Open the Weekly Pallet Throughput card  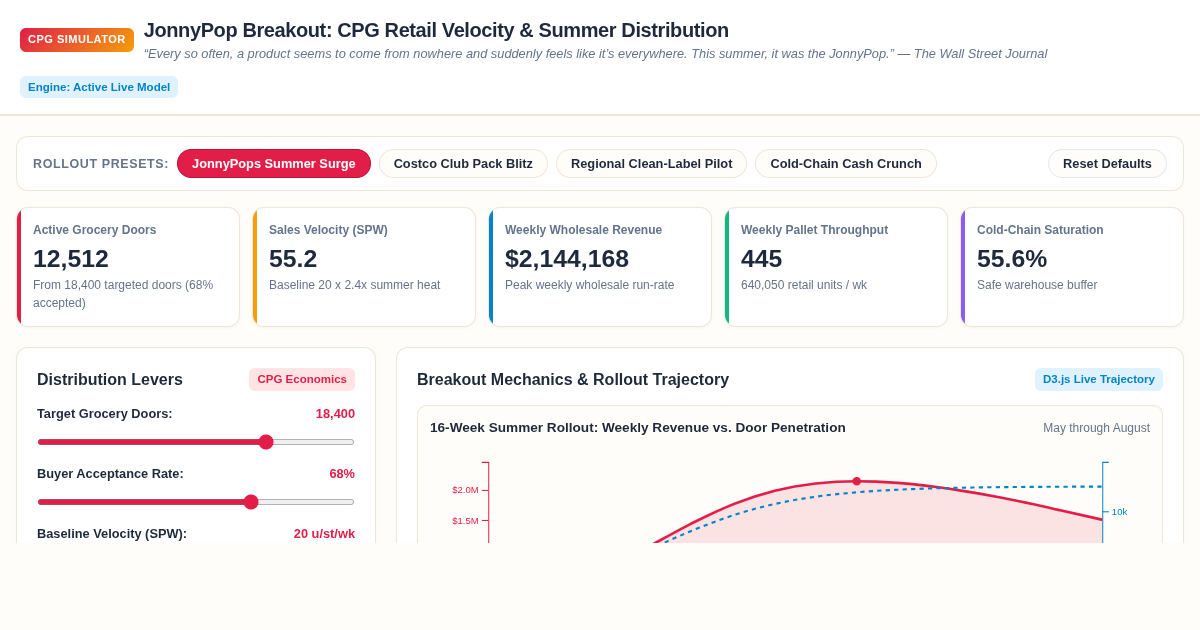(x=836, y=267)
